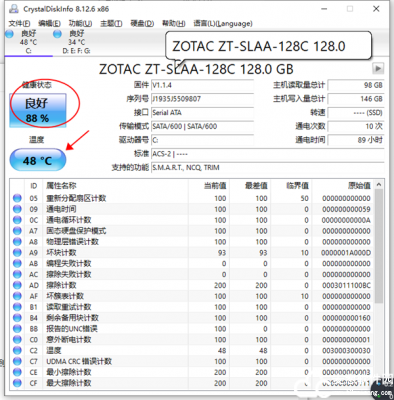Click the status orb for row A7 固态硬盘保护模式

17,231
